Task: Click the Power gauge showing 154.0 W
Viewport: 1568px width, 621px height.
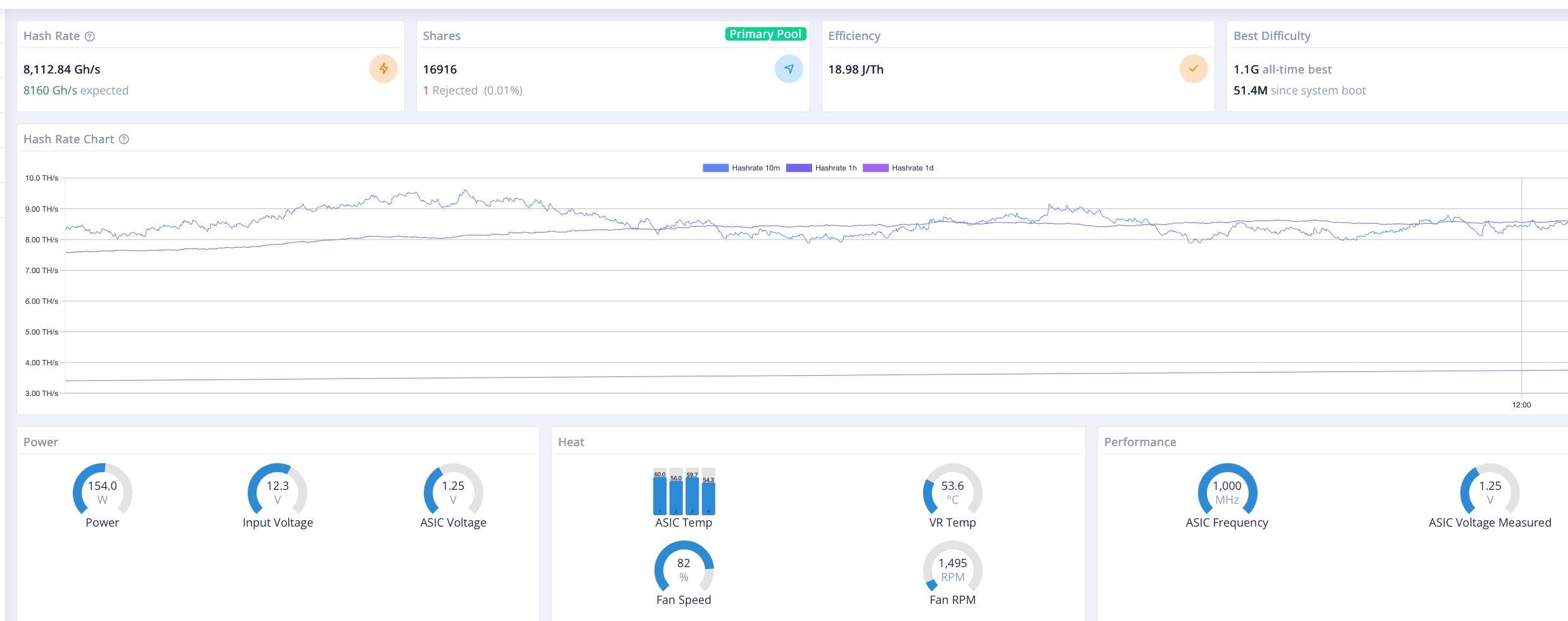Action: 102,492
